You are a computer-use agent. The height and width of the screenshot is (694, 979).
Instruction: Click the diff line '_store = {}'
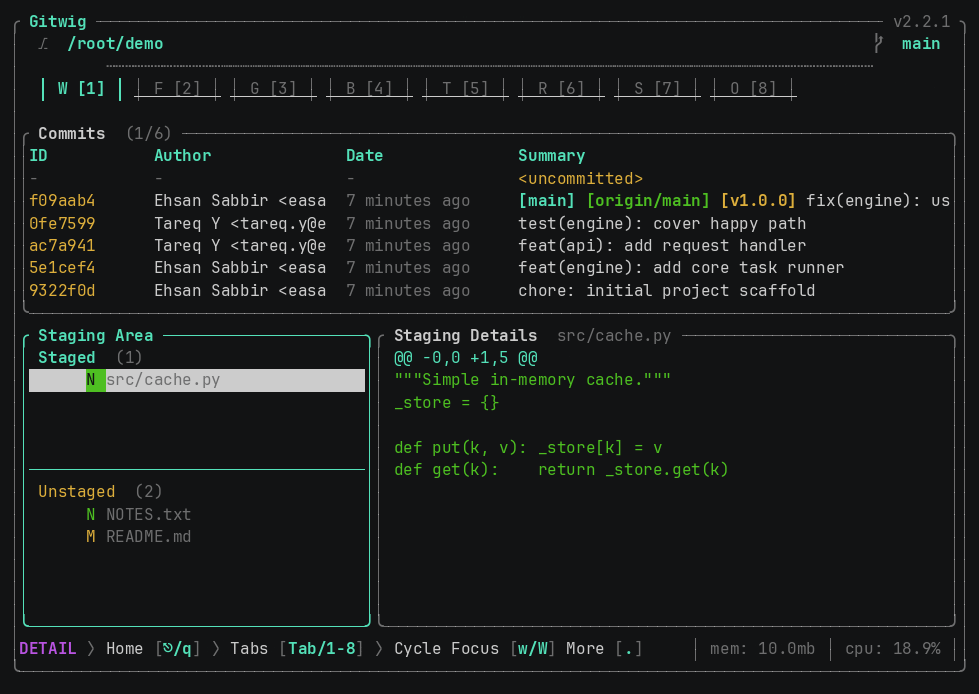click(446, 403)
